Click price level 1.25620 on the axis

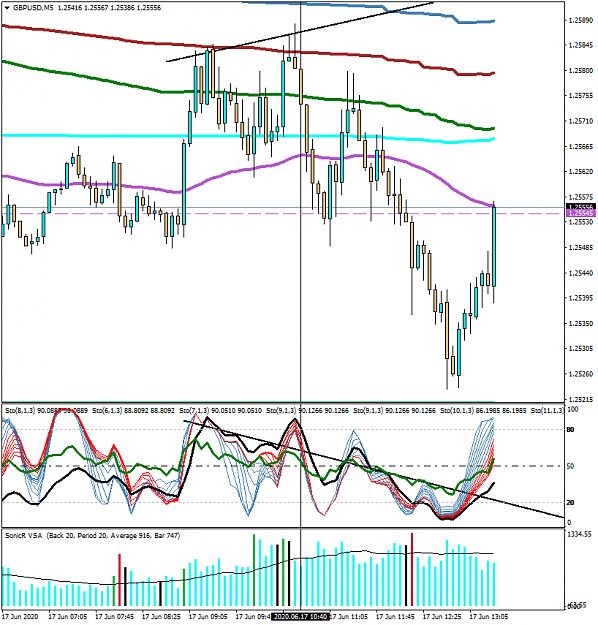580,172
